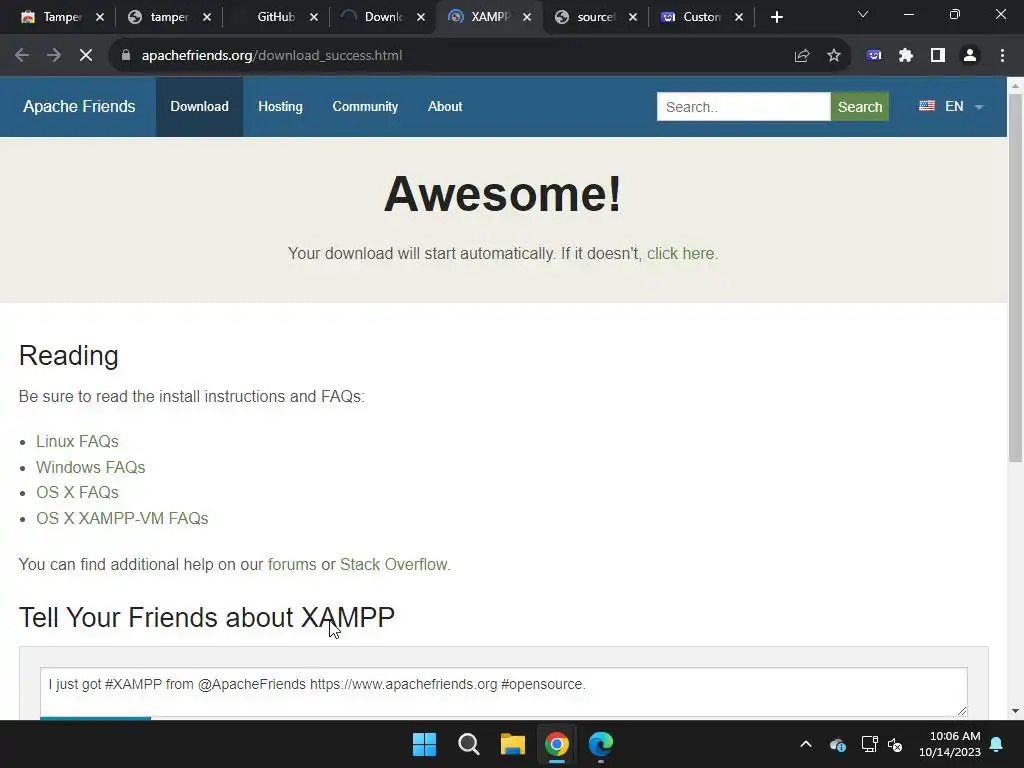Open the Windows FAQs link
This screenshot has height=768, width=1024.
(90, 468)
